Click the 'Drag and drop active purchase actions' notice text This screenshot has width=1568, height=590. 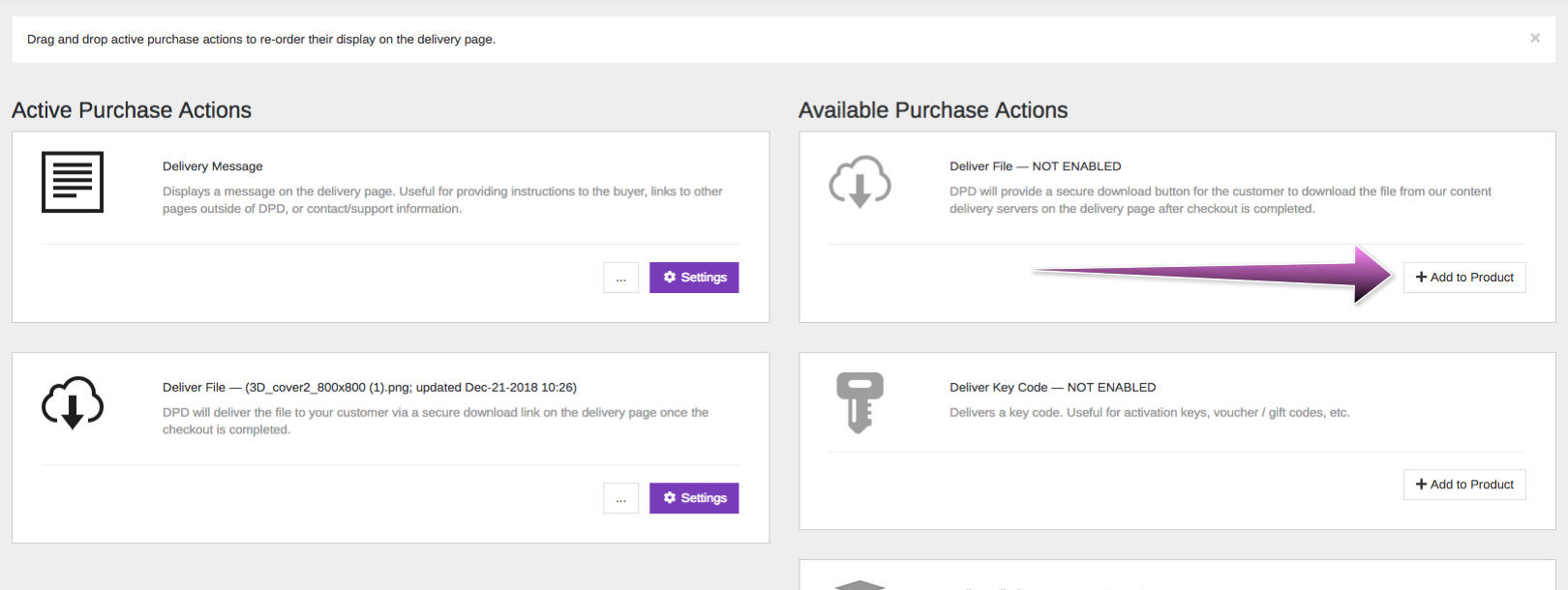261,40
